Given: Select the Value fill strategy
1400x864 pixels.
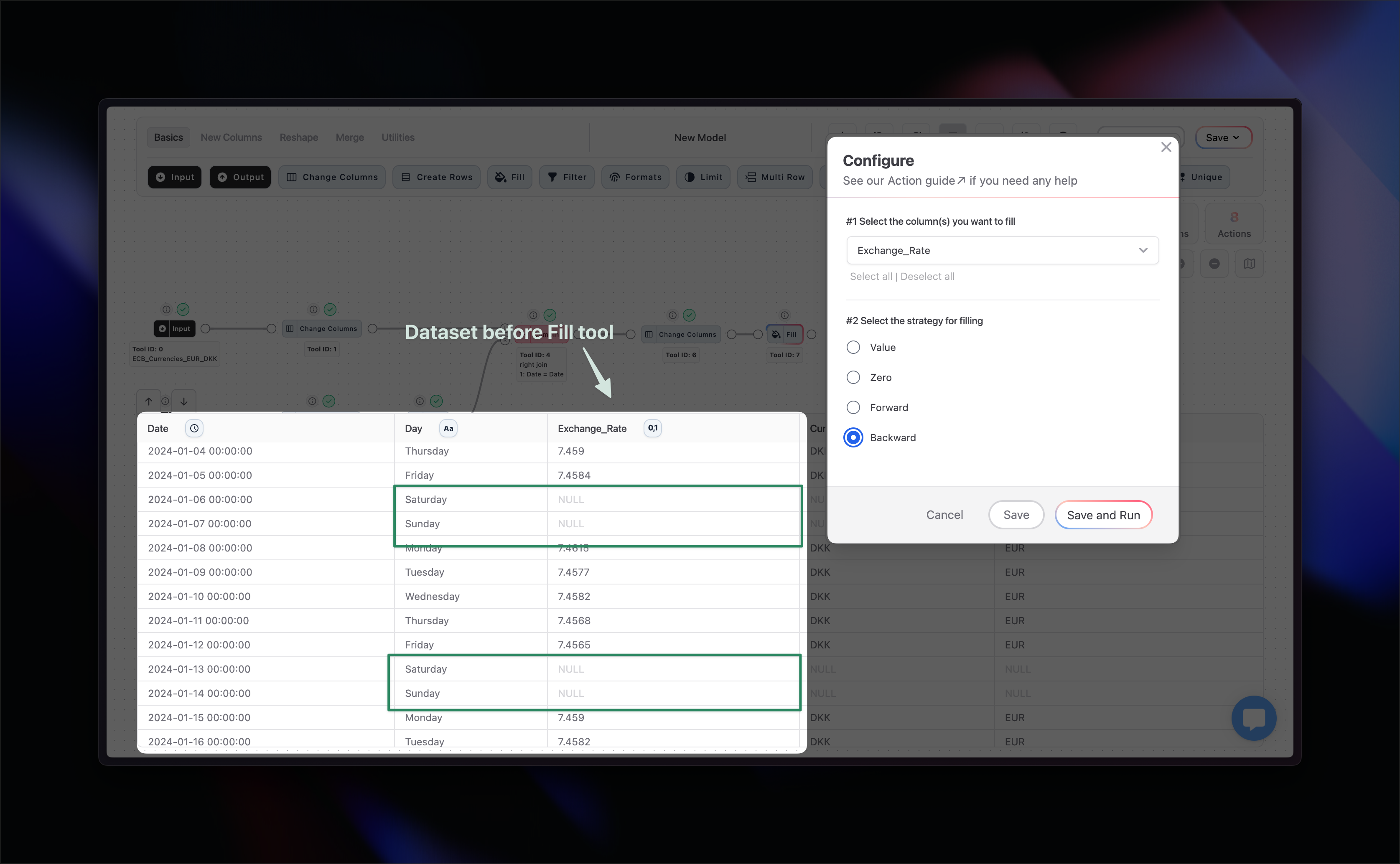Looking at the screenshot, I should coord(853,348).
